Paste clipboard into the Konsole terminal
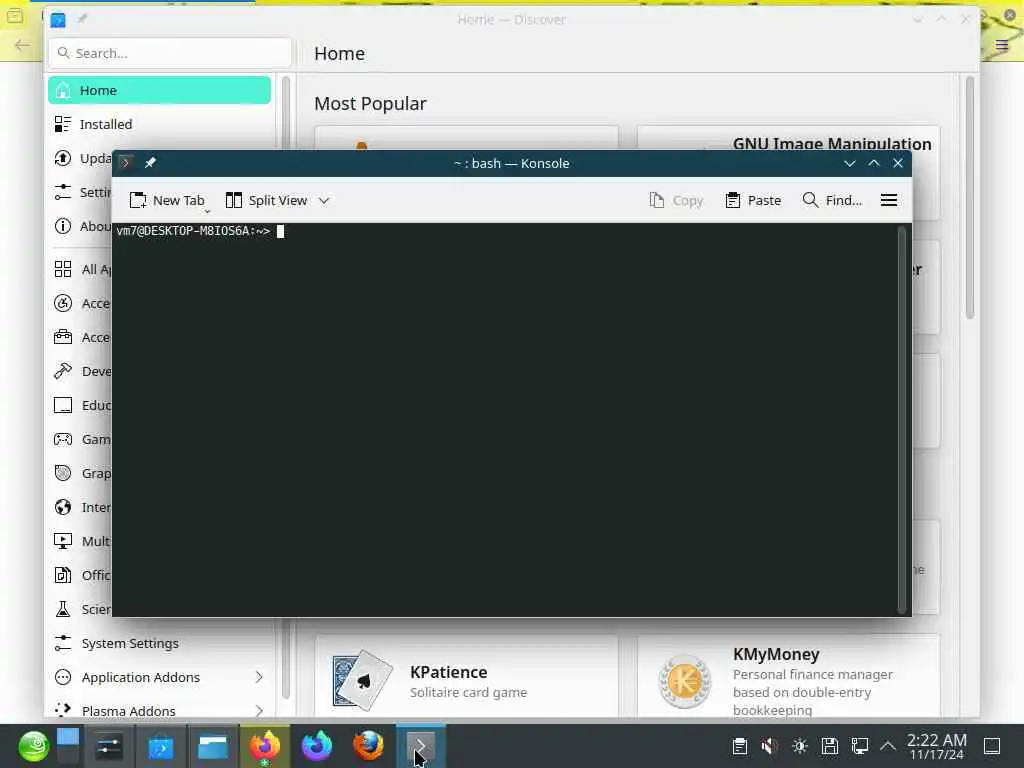Image resolution: width=1024 pixels, height=768 pixels. click(x=753, y=200)
